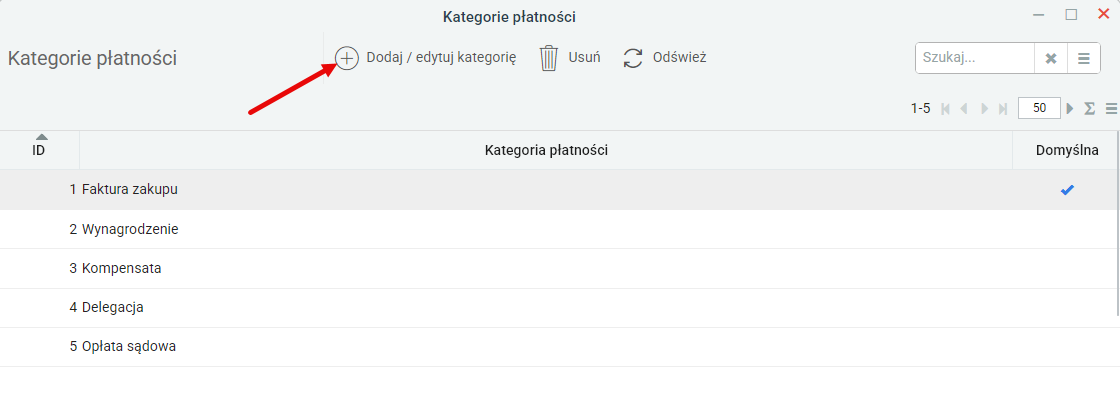Click the Odśwież refresh arrows icon
1120x403 pixels.
click(x=633, y=58)
